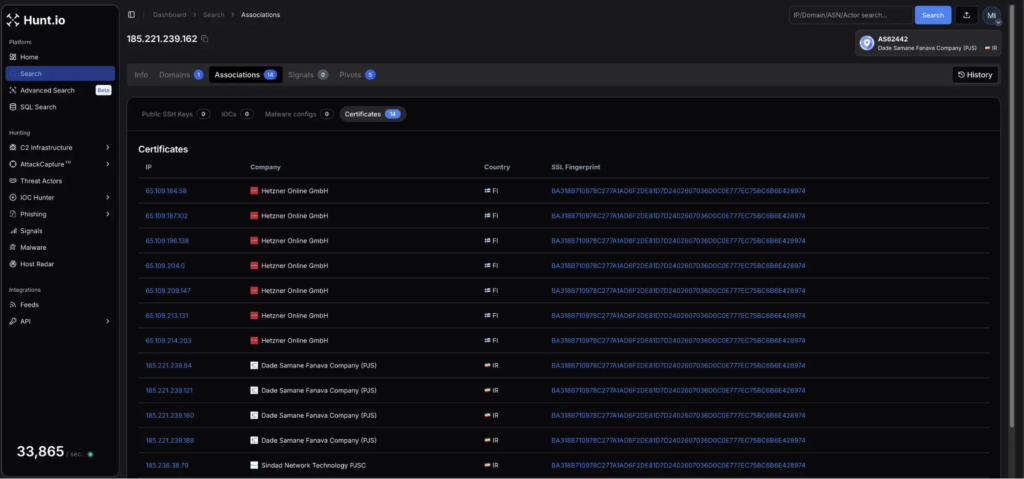Open the MI user avatar menu
This screenshot has width=1024, height=479.
pyautogui.click(x=991, y=15)
